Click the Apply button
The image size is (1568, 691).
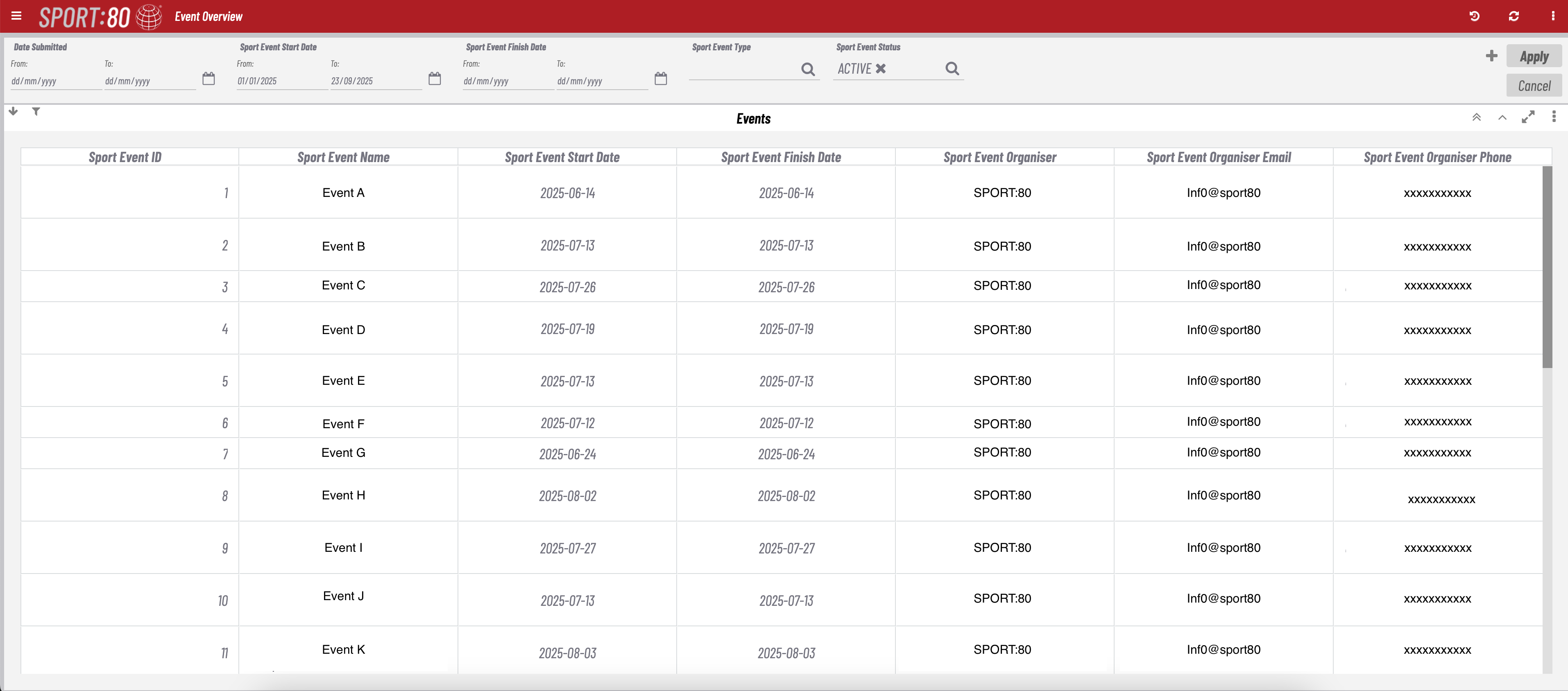1534,55
